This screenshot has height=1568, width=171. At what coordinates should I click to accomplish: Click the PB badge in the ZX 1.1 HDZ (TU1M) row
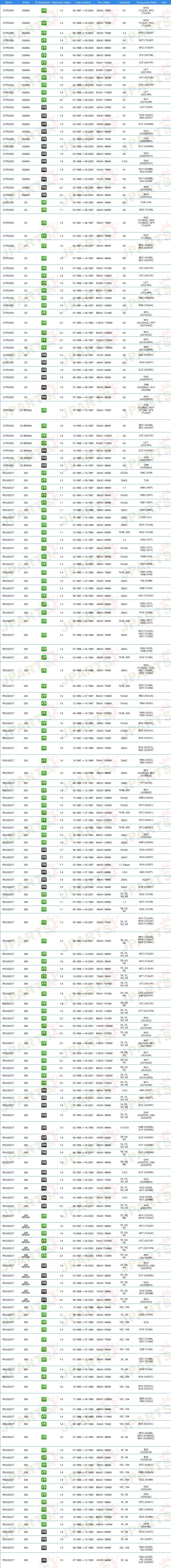[44, 210]
